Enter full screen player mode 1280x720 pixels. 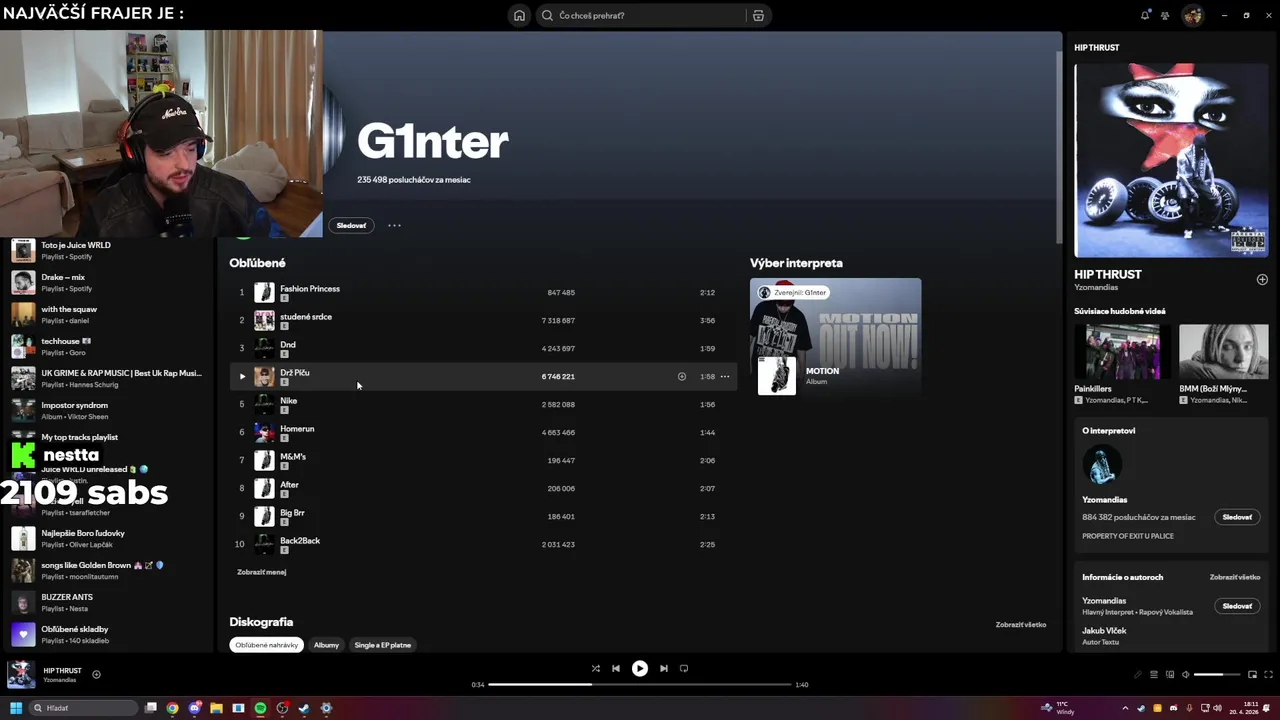(1267, 675)
